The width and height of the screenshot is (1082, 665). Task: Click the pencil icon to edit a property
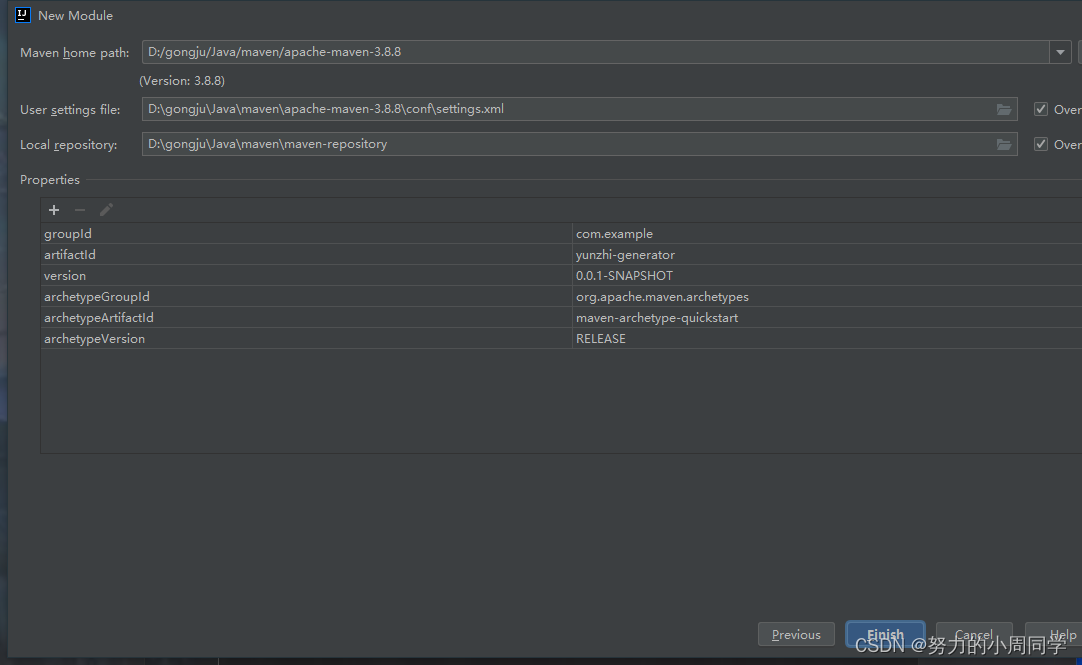coord(105,210)
